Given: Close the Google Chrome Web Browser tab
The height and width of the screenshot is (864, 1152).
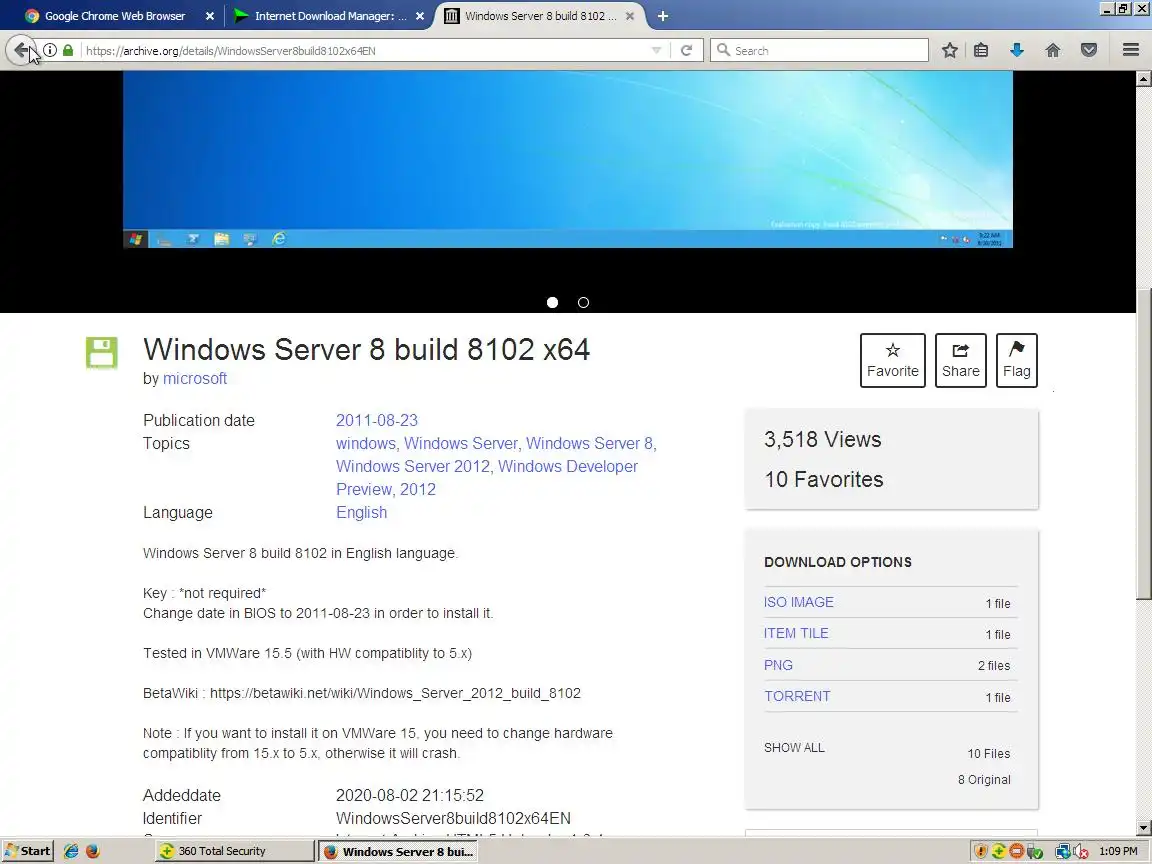Looking at the screenshot, I should point(209,15).
